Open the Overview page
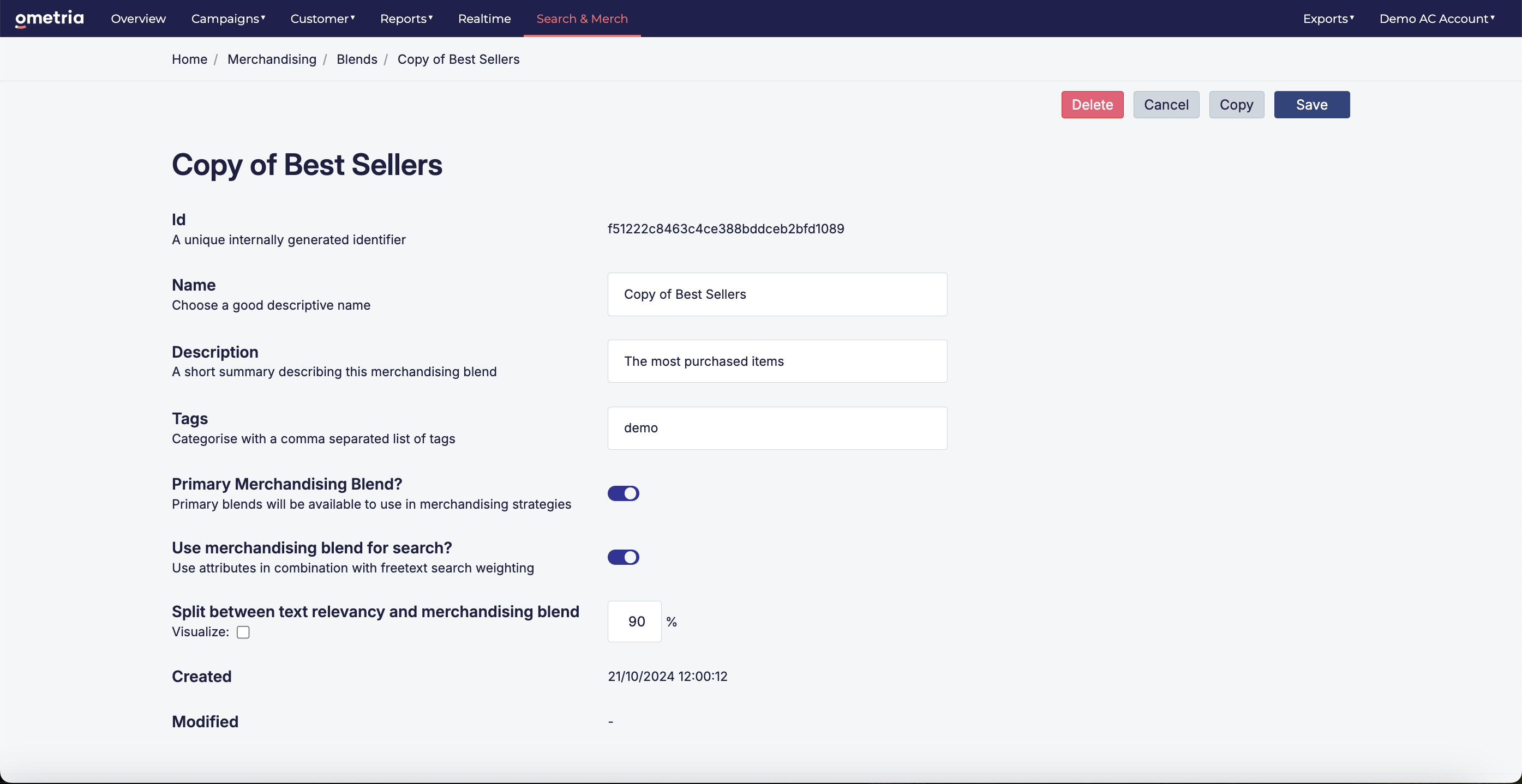This screenshot has width=1522, height=784. (x=138, y=19)
